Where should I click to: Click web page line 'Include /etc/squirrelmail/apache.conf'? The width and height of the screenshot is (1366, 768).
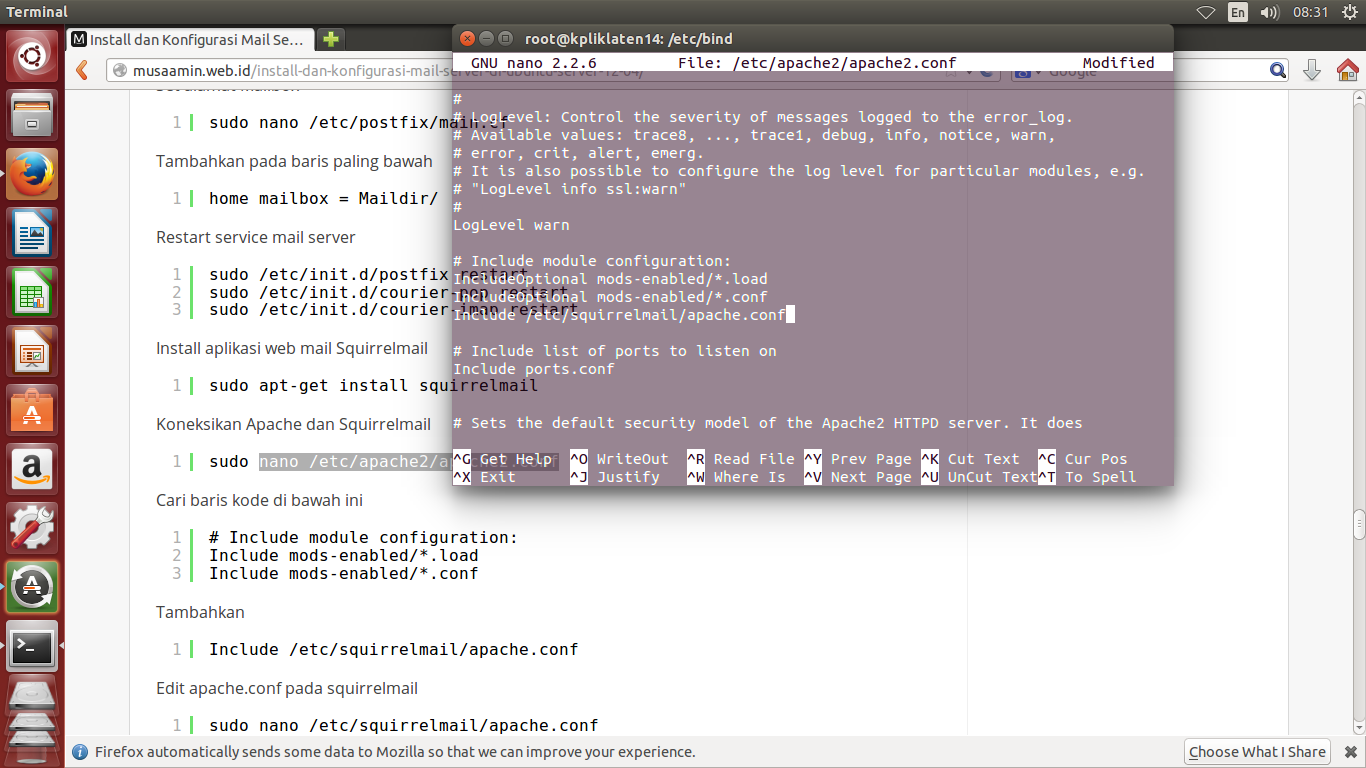393,649
